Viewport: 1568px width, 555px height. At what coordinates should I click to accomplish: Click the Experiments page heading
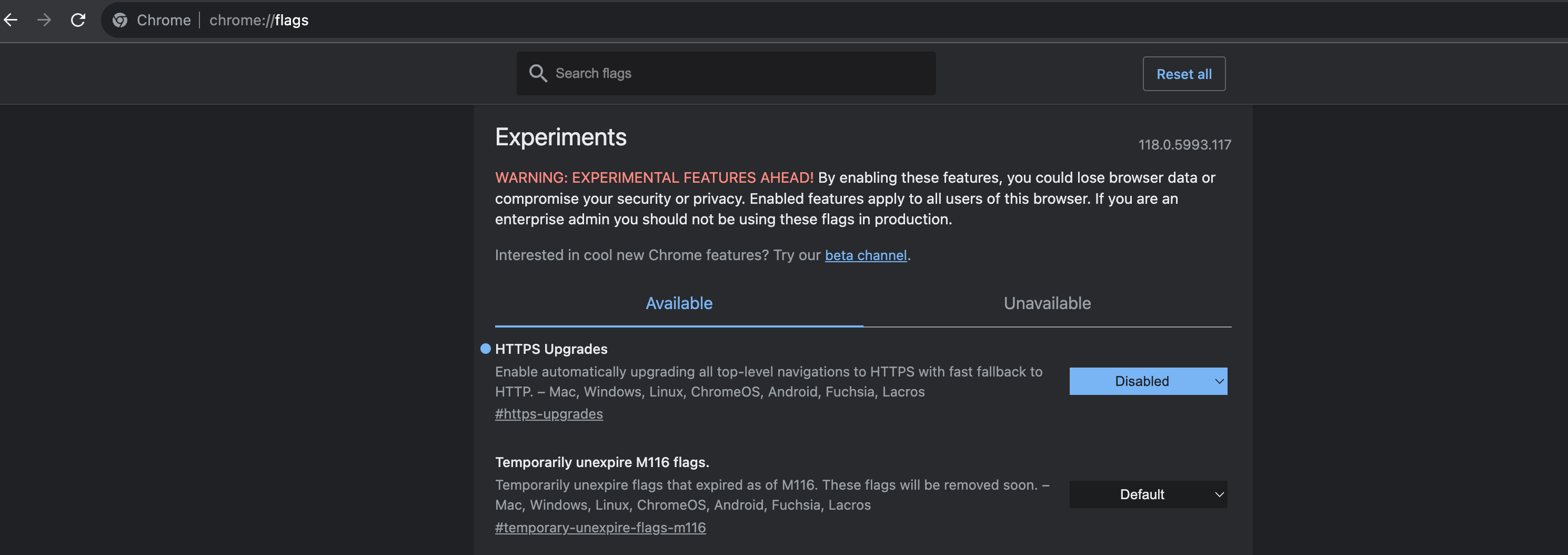(x=560, y=137)
